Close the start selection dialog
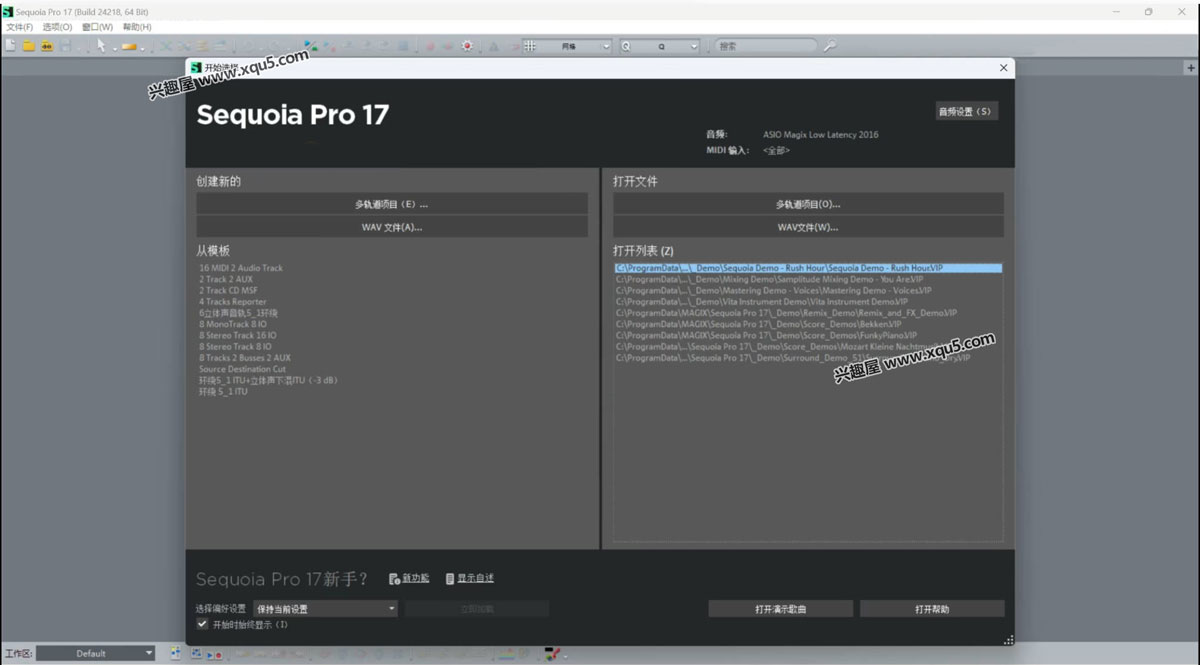 pos(1003,67)
